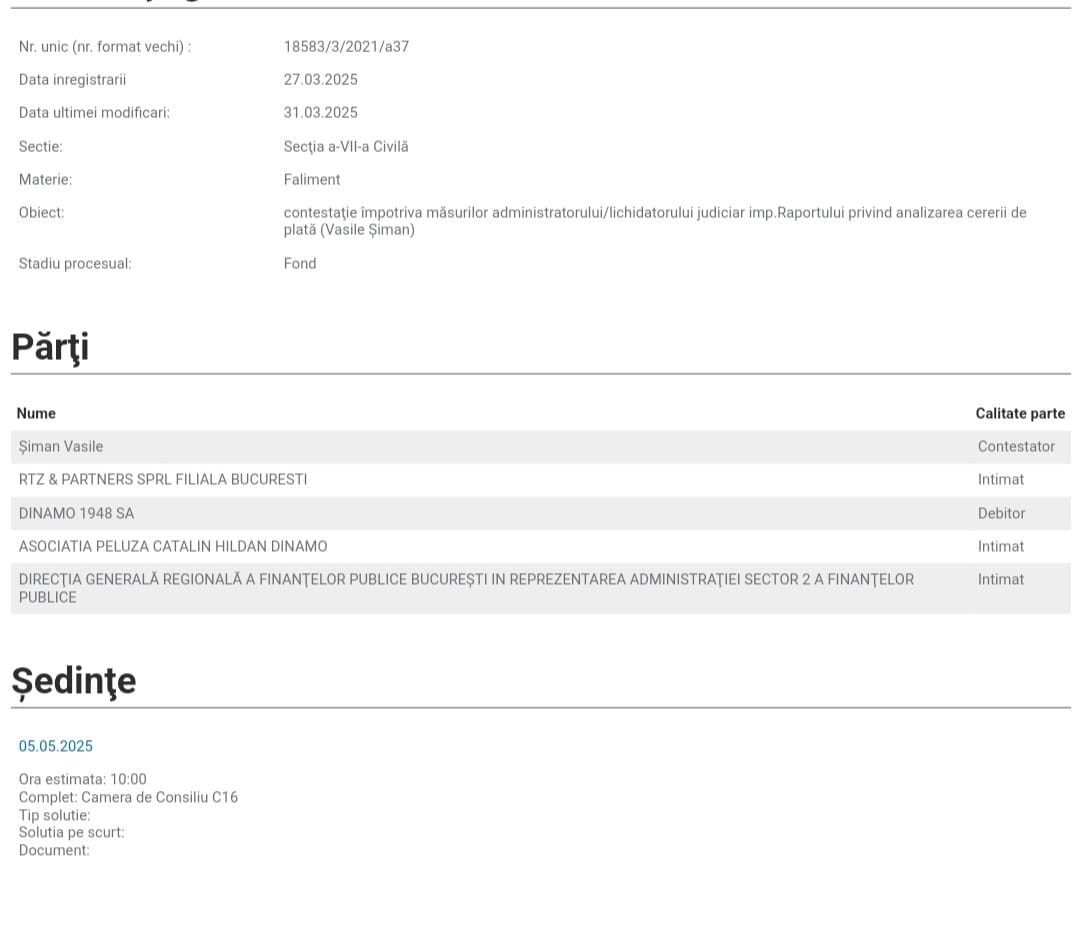The height and width of the screenshot is (933, 1080).
Task: Select the Șiman Vasile party row
Action: click(61, 446)
